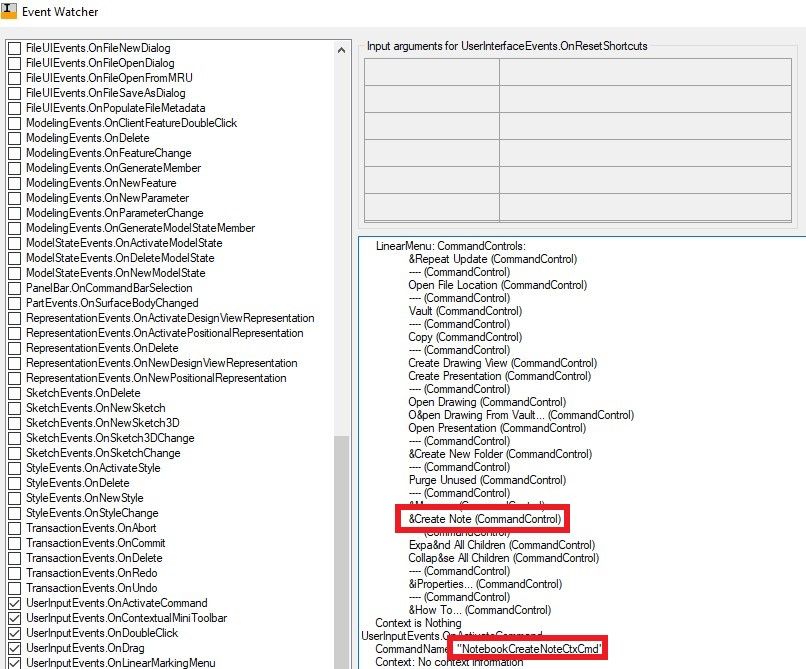Image resolution: width=806 pixels, height=669 pixels.
Task: Click 'Create Presentation (CommandControl)' line
Action: (x=499, y=376)
